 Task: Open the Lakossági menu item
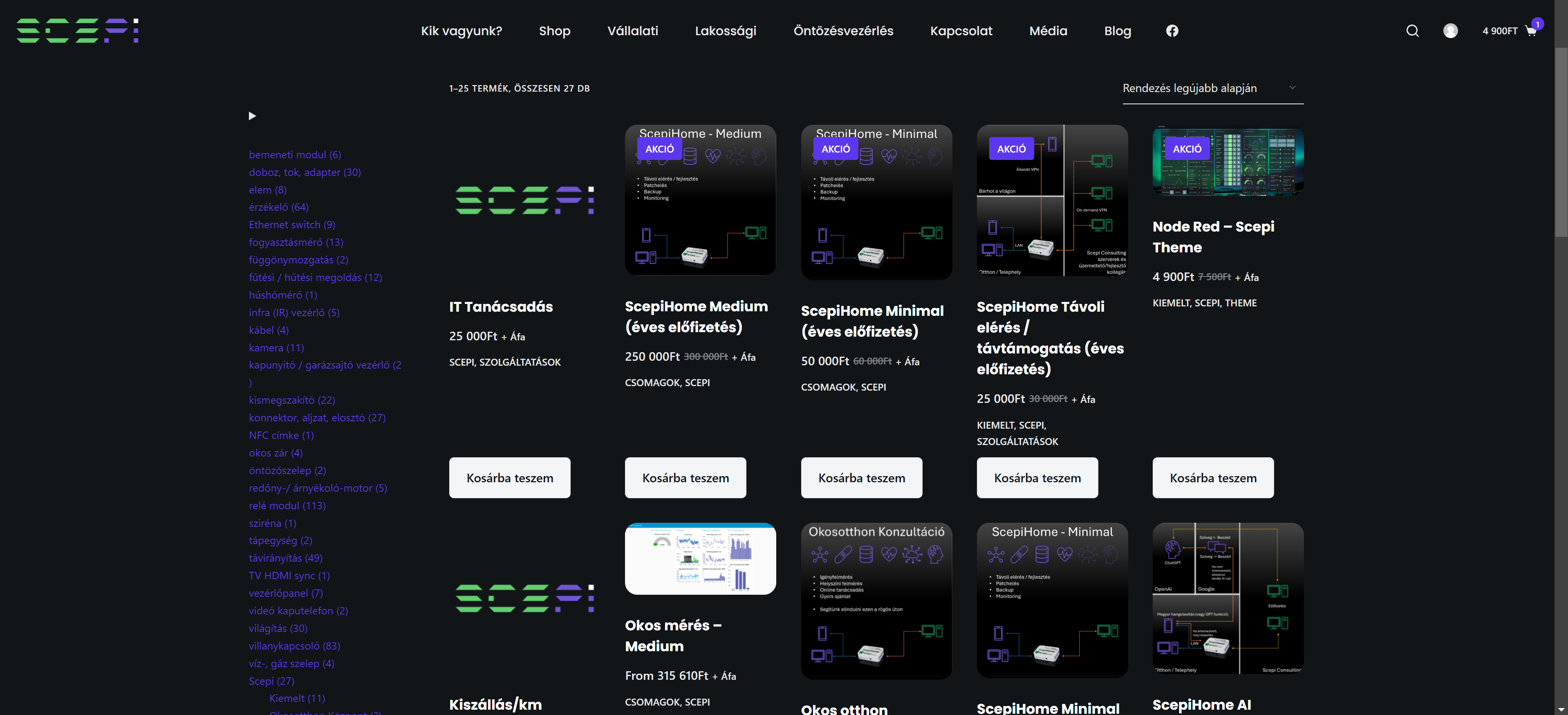[x=726, y=30]
